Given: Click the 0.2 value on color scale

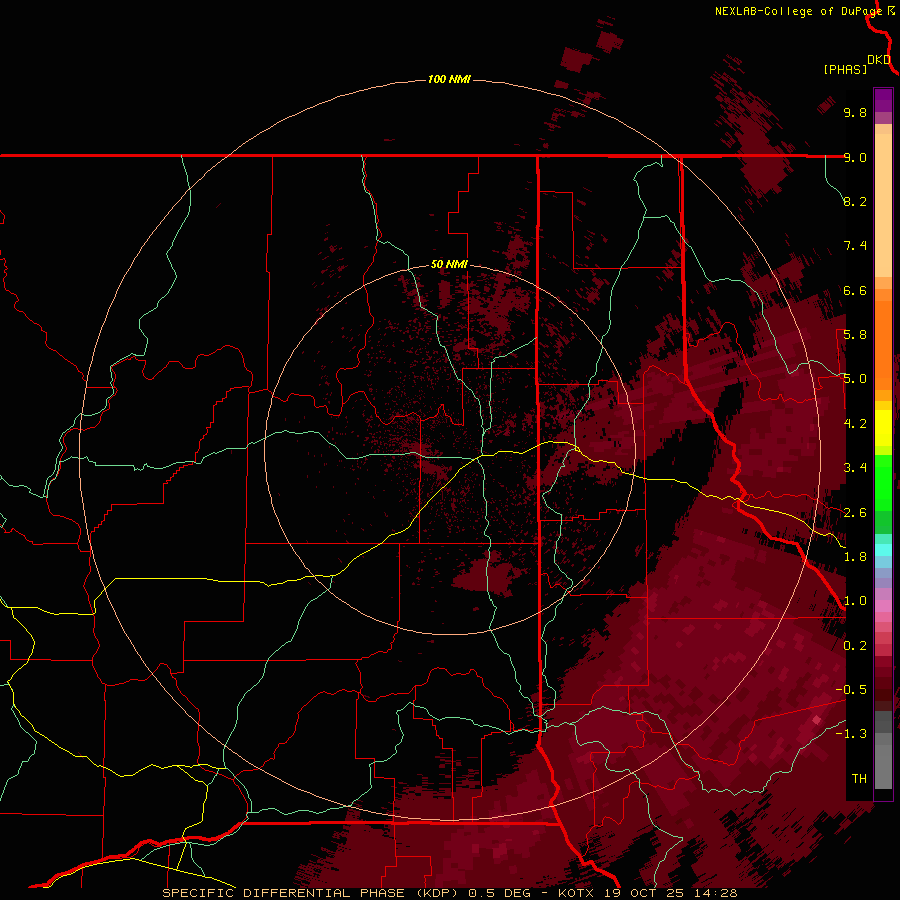Looking at the screenshot, I should [855, 646].
